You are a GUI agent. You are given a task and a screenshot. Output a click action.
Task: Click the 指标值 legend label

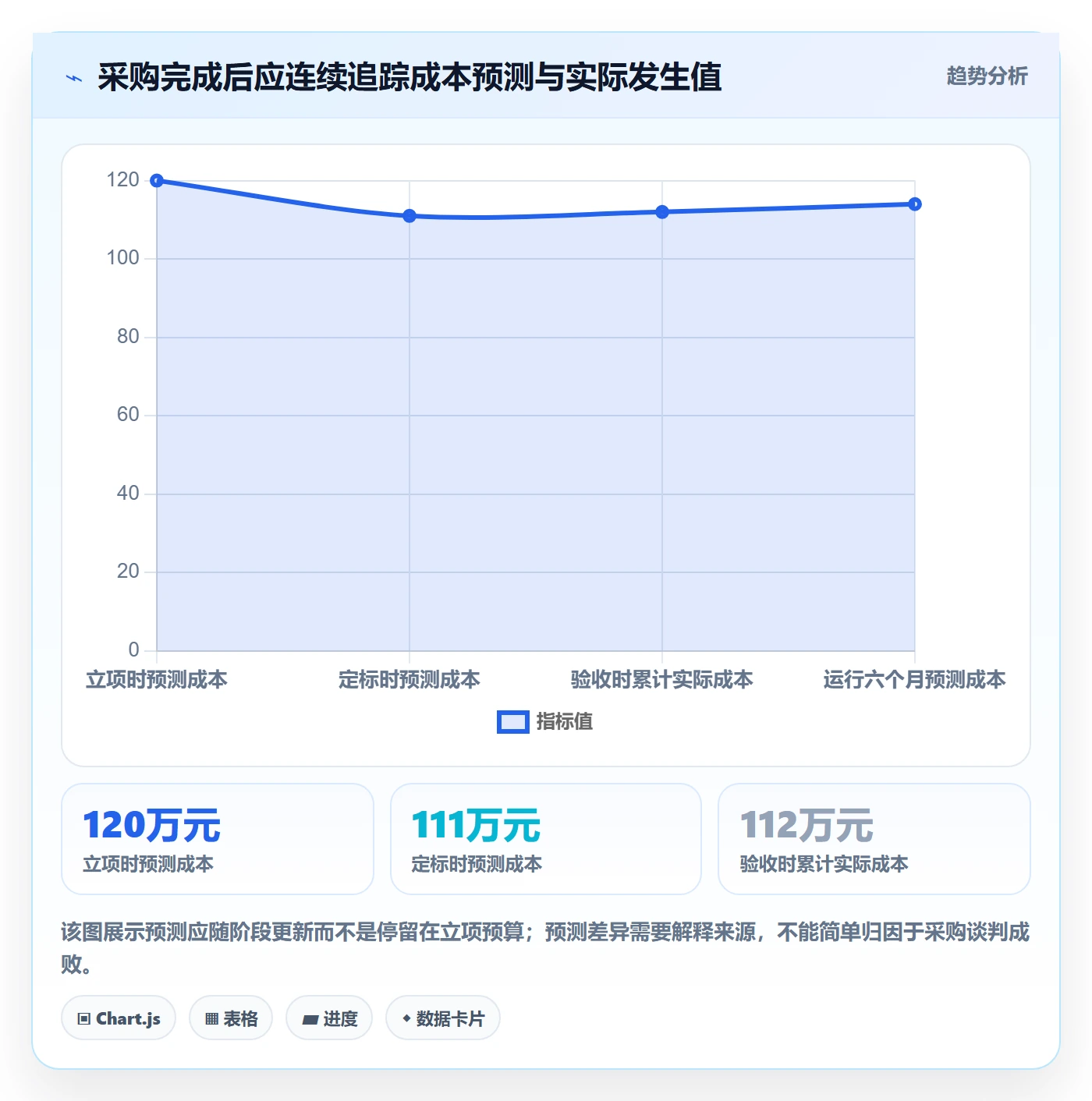[565, 722]
